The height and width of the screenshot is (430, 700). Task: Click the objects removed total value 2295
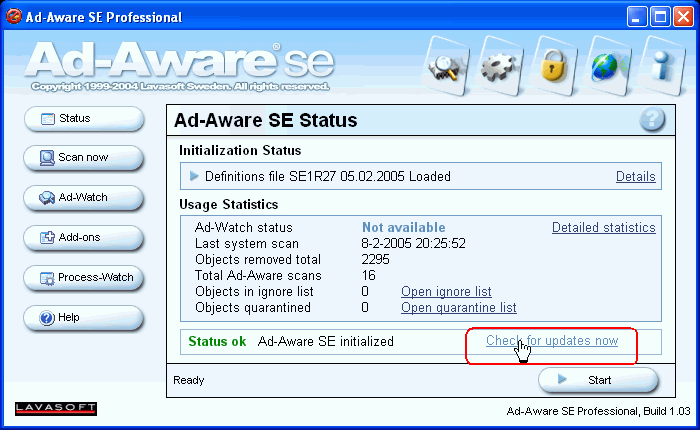coord(375,259)
